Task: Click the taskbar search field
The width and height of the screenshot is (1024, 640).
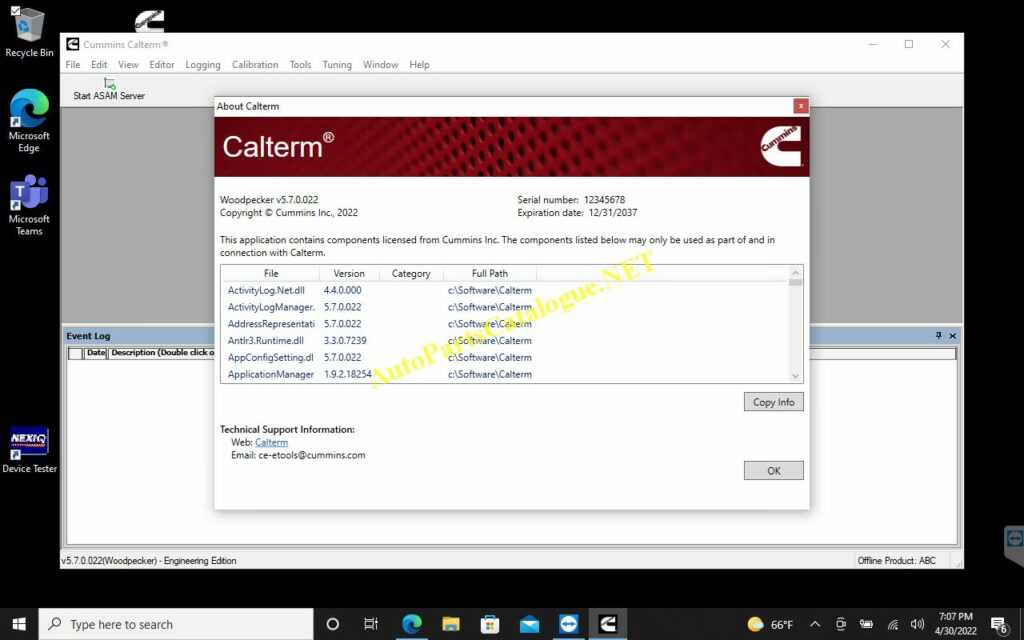Action: (180, 623)
